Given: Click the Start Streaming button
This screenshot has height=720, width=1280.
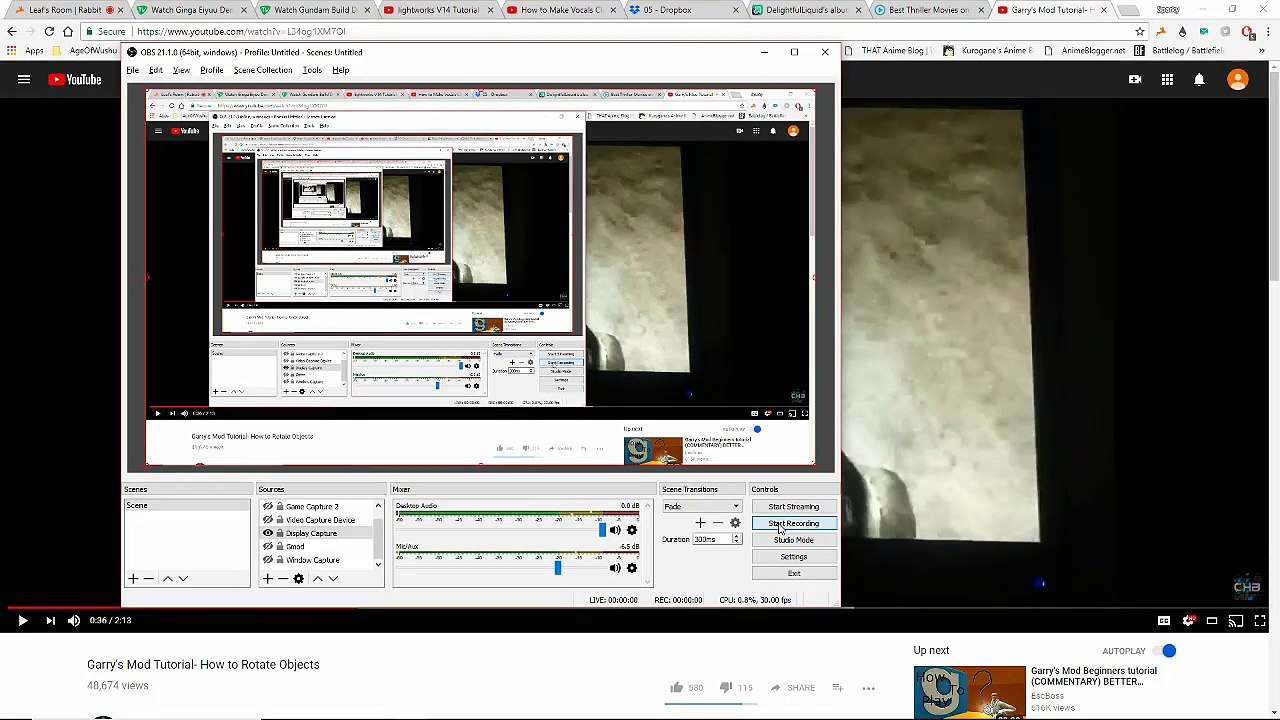Looking at the screenshot, I should (x=794, y=507).
